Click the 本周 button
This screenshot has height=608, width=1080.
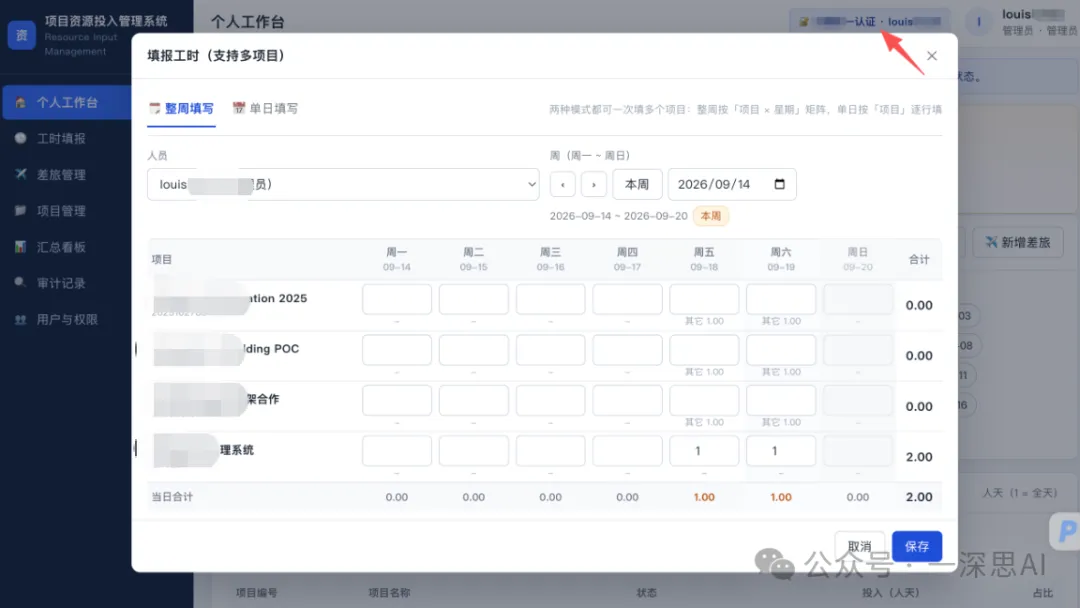pyautogui.click(x=637, y=185)
